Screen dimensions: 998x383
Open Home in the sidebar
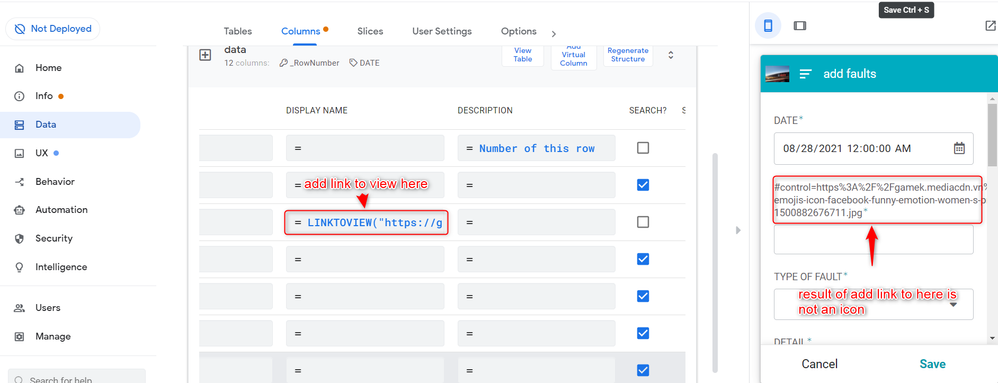pyautogui.click(x=48, y=67)
